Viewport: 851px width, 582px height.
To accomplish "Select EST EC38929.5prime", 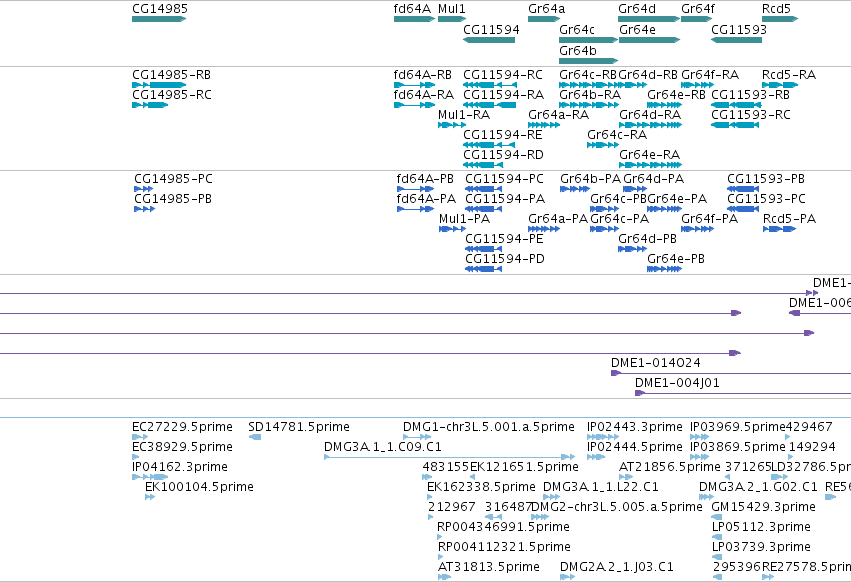I will [136, 457].
